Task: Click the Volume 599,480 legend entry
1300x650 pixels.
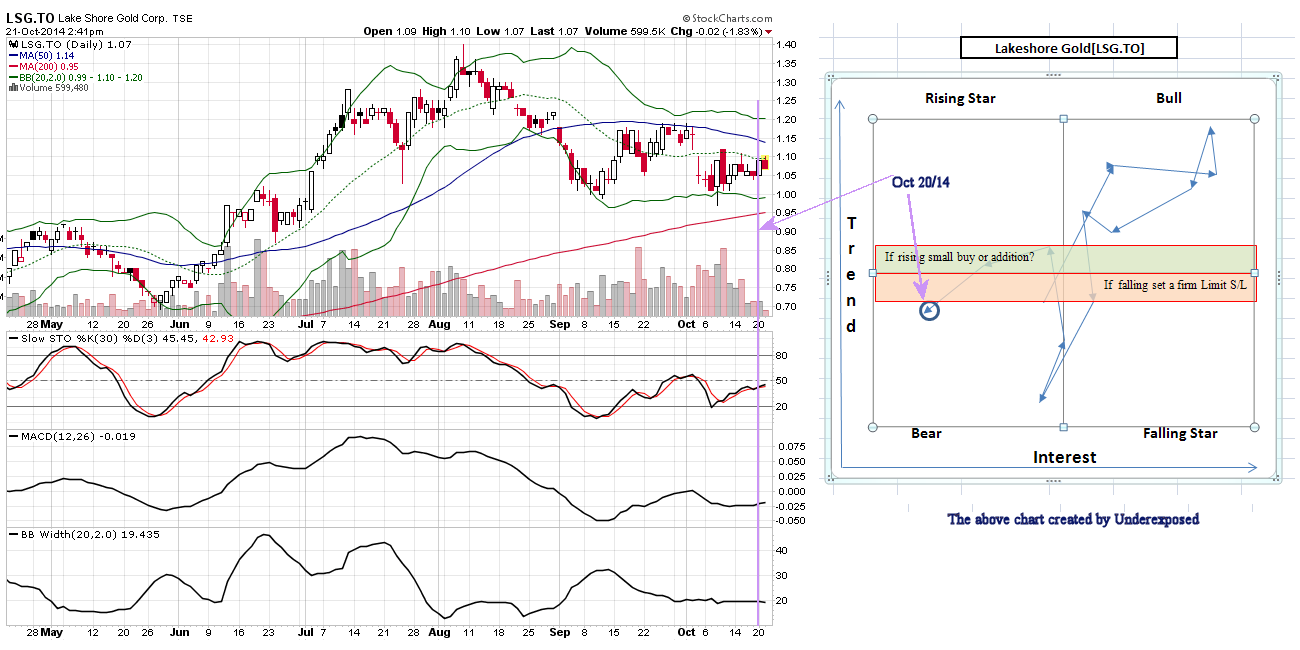Action: [49, 88]
